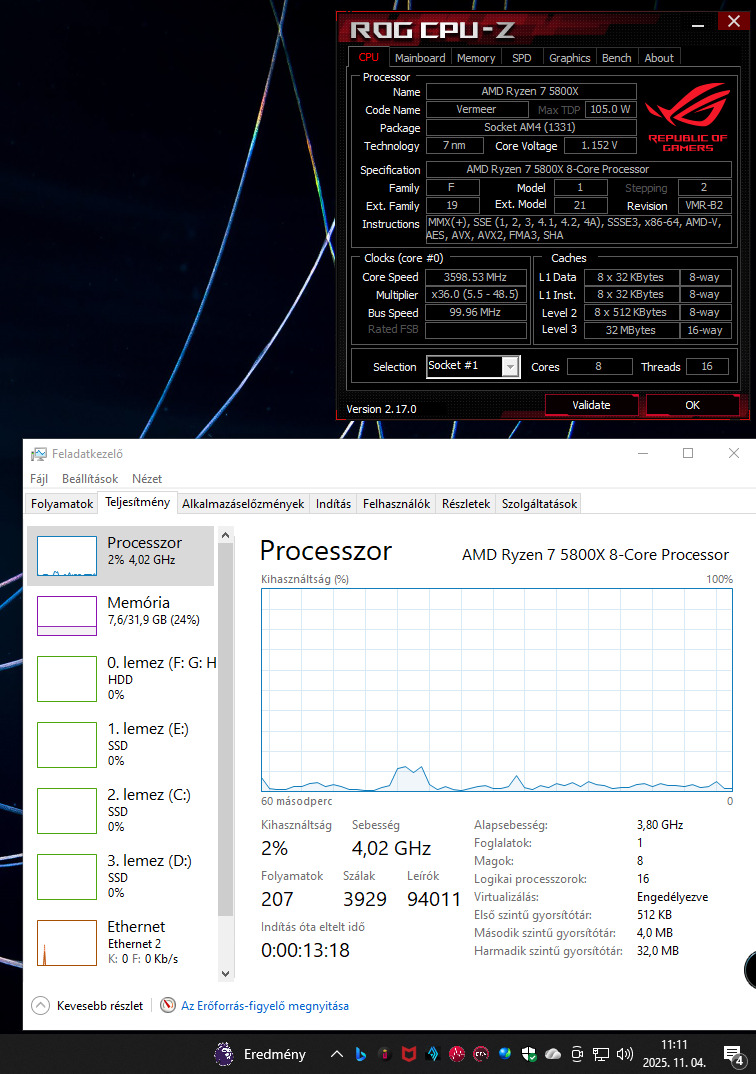The height and width of the screenshot is (1074, 756).
Task: Select 1. lemez (E:) SSD item
Action: [121, 745]
